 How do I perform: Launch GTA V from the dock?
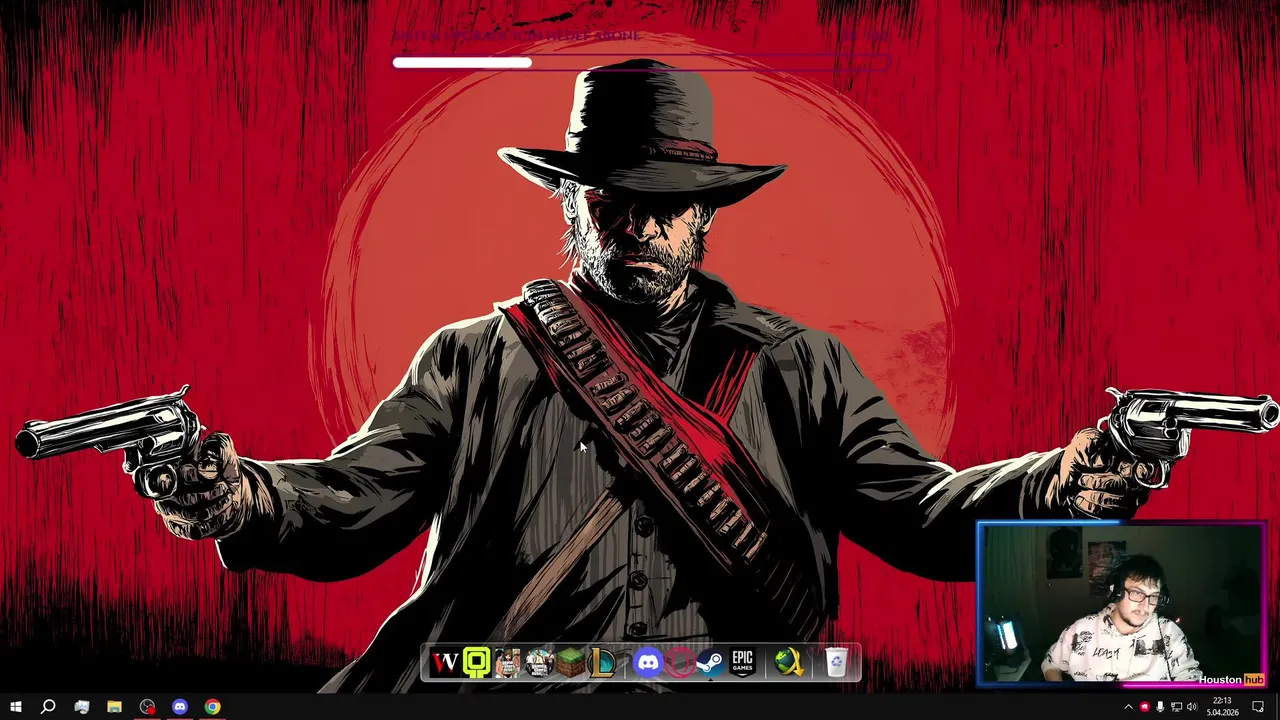[539, 662]
